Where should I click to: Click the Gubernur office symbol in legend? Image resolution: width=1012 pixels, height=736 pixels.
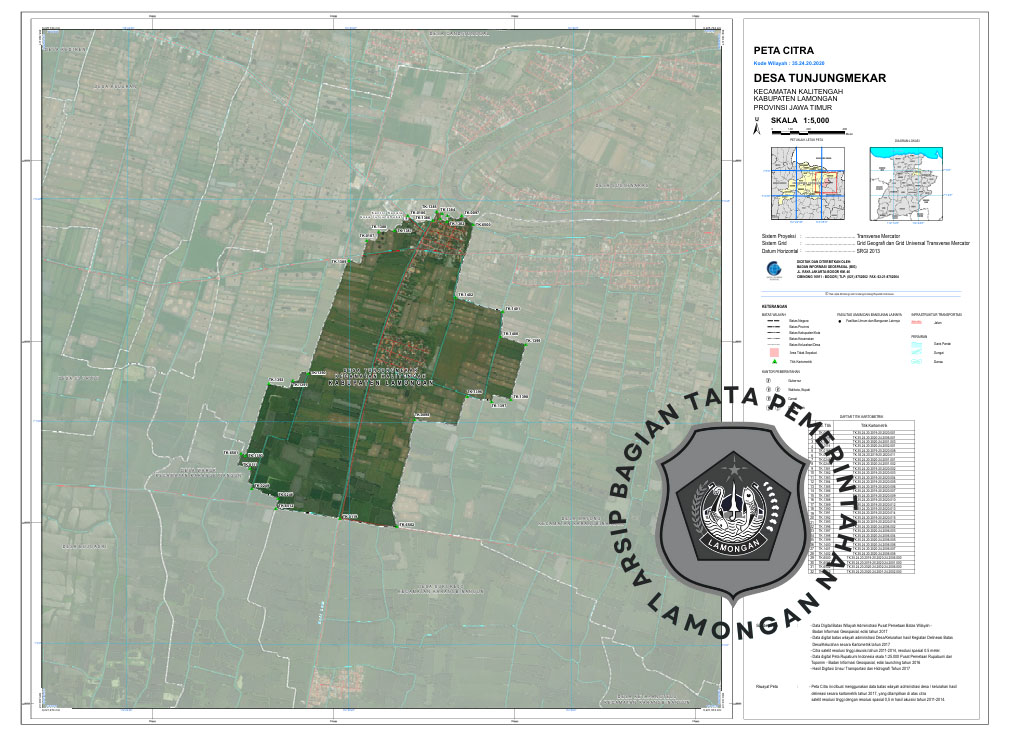(768, 381)
